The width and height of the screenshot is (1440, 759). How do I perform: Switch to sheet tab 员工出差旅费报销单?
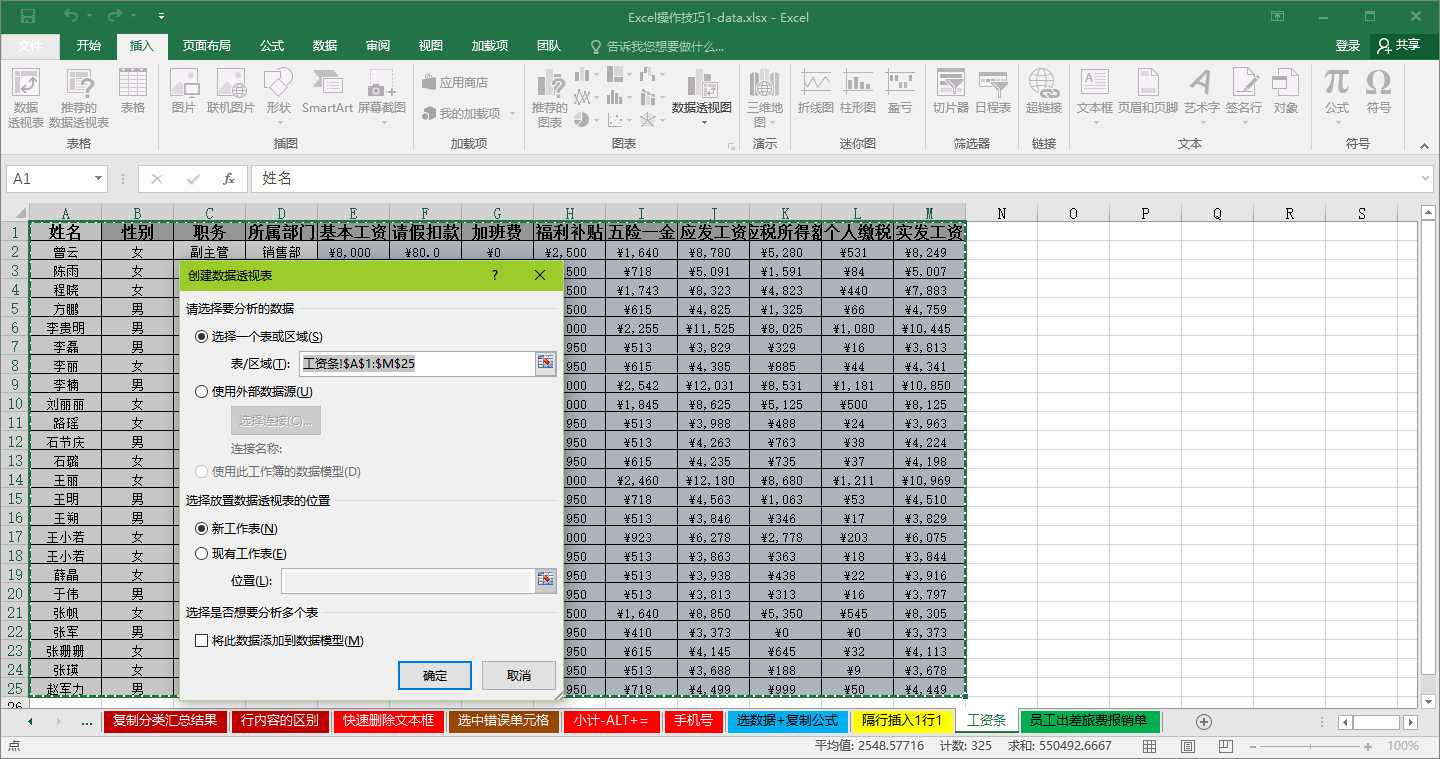point(1089,720)
